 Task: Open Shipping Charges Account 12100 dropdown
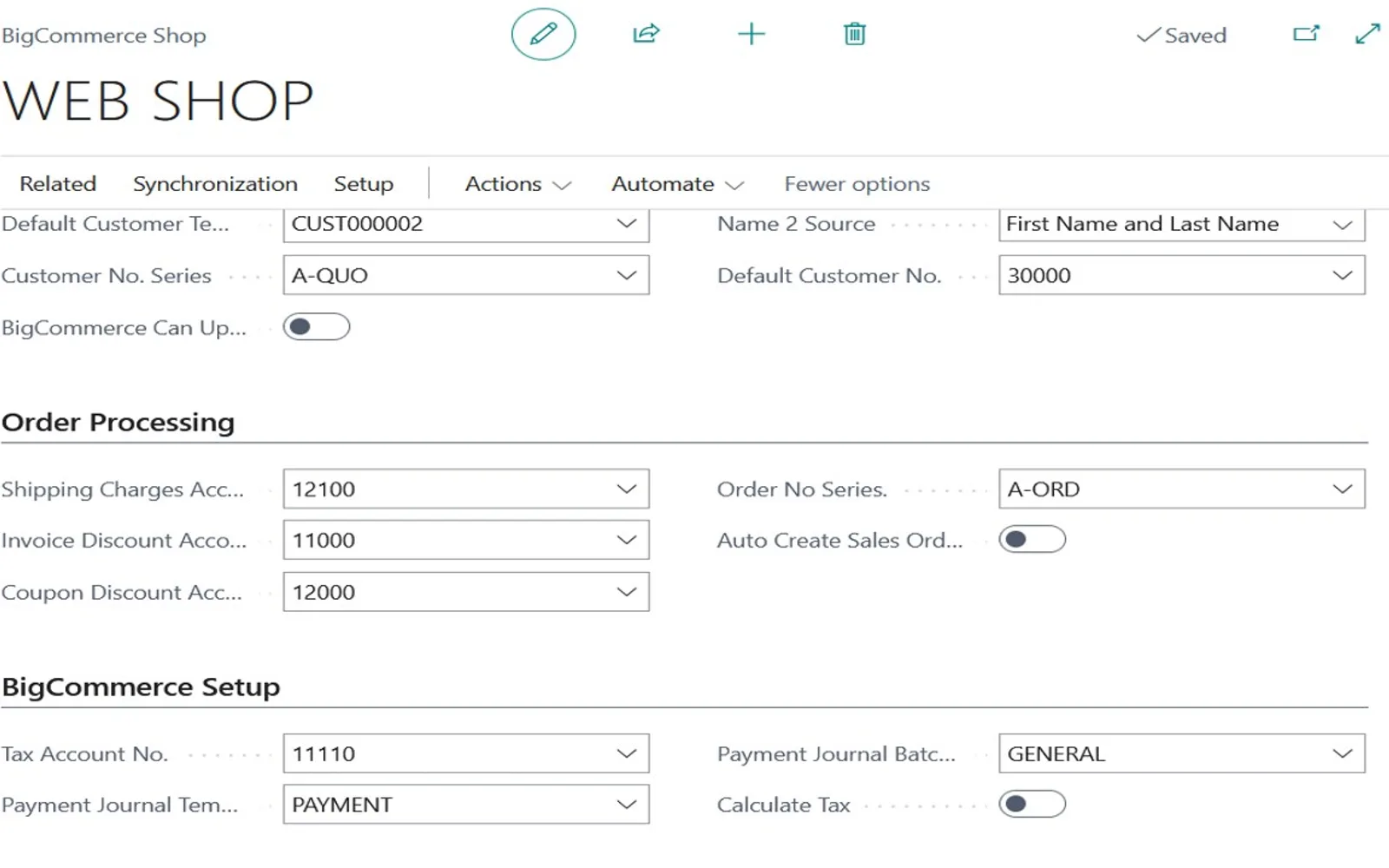point(627,489)
